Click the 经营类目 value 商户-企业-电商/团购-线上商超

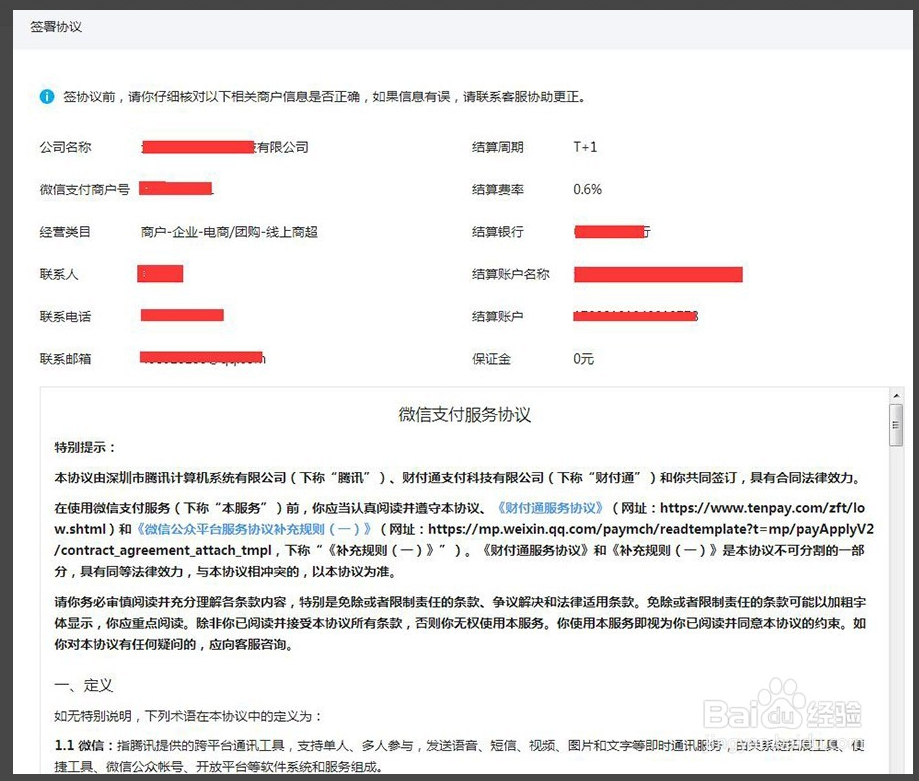229,232
